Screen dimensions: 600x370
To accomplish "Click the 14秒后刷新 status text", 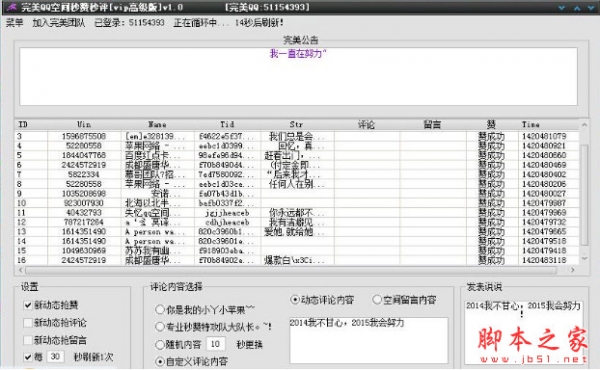I will [259, 23].
